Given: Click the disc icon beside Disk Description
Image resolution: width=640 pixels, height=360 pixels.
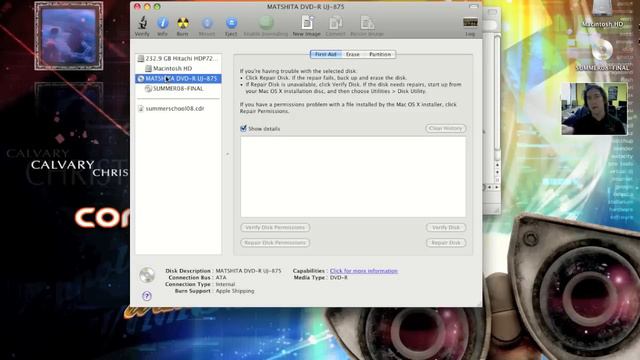Looking at the screenshot, I should click(x=147, y=275).
